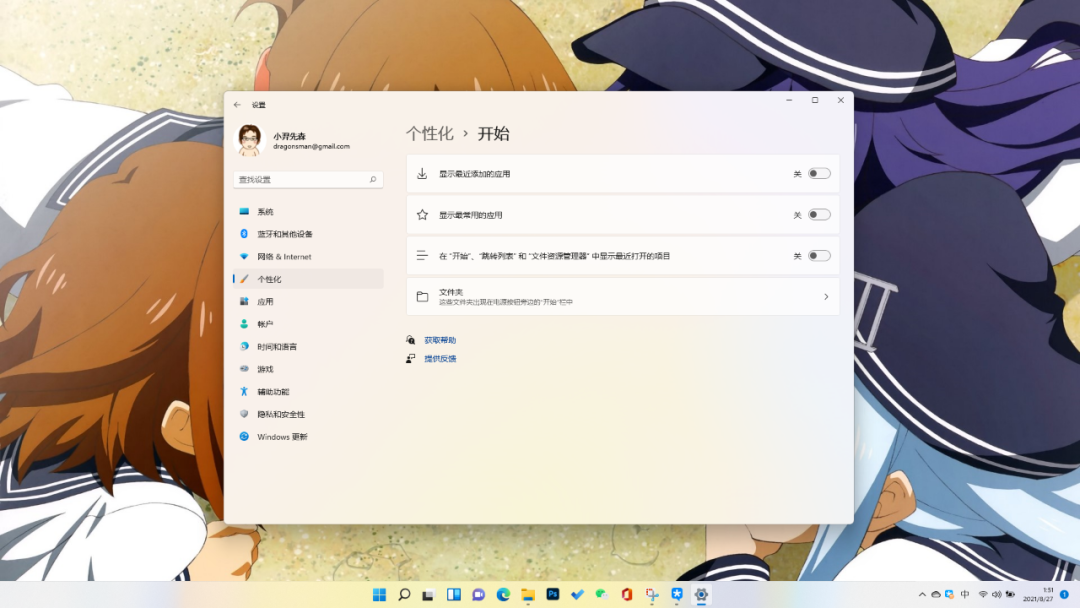Image resolution: width=1080 pixels, height=608 pixels.
Task: Click the 小羿先森 account name
Action: [289, 136]
